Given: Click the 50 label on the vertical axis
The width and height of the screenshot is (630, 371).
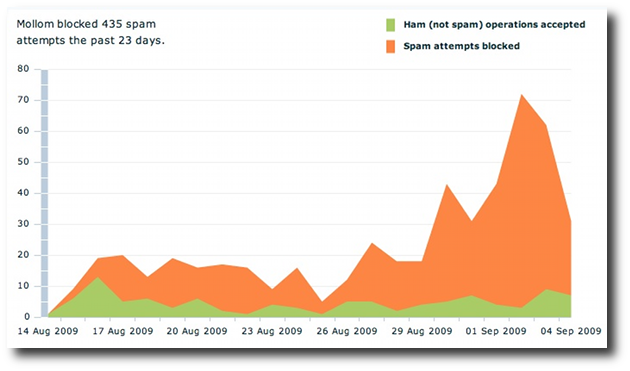Looking at the screenshot, I should (23, 162).
